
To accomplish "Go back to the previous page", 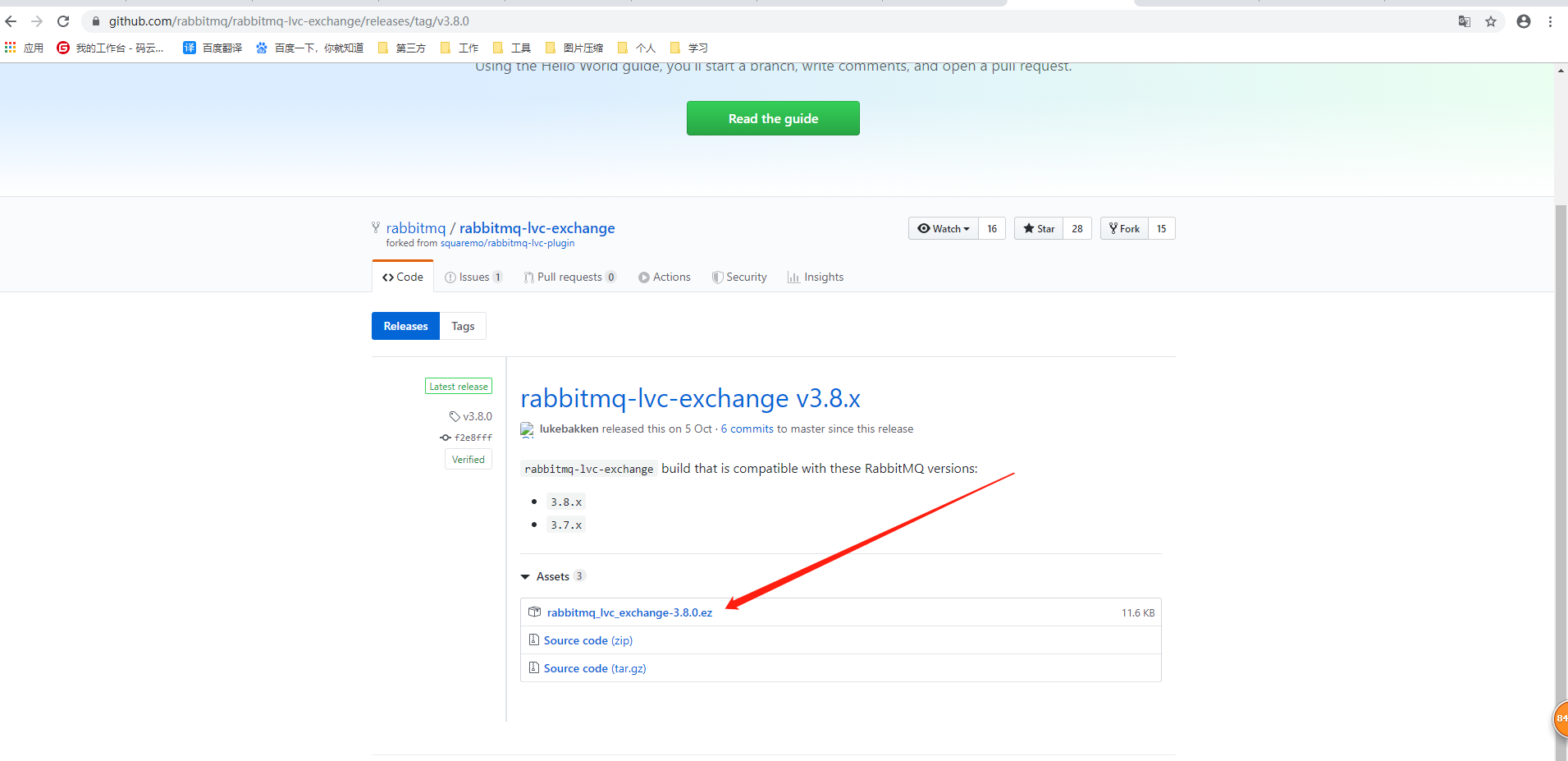I will (x=11, y=21).
